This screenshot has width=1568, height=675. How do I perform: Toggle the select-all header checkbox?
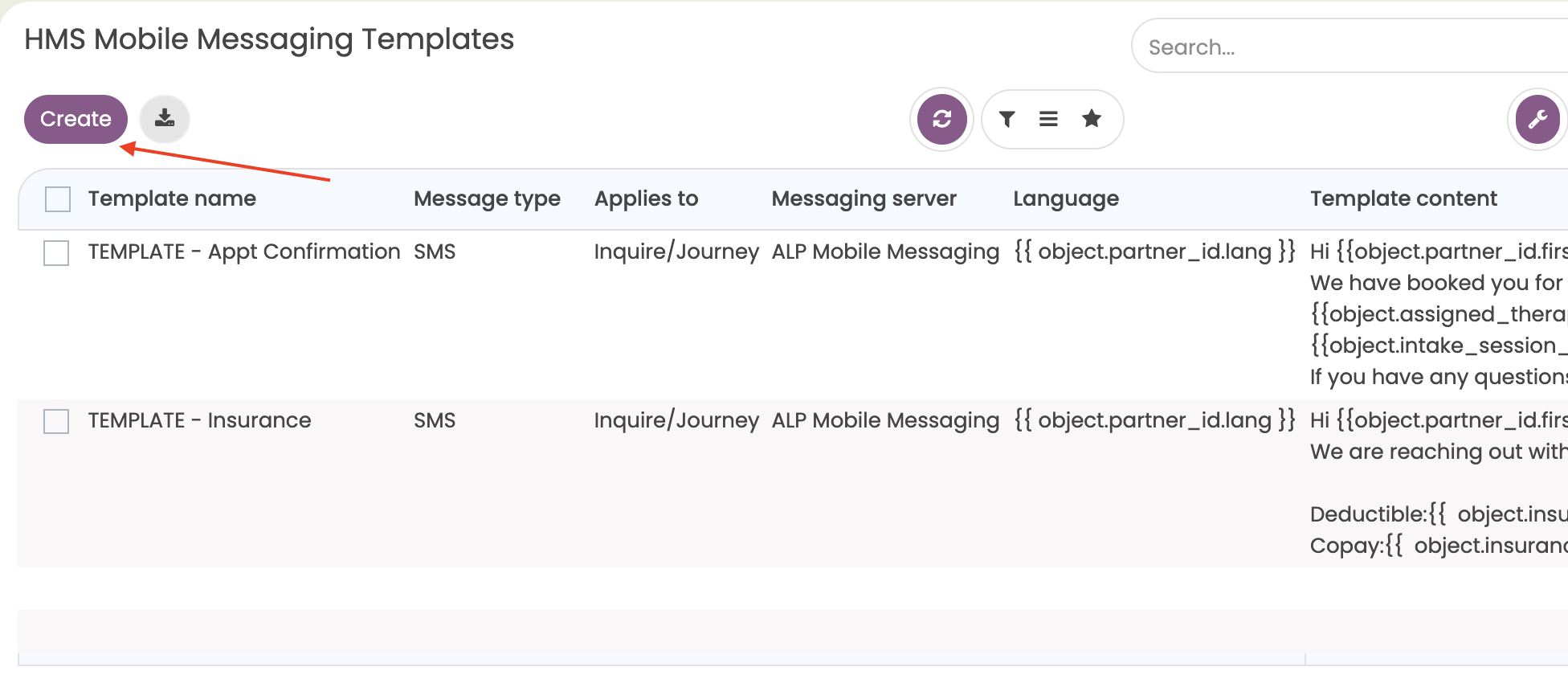coord(58,198)
